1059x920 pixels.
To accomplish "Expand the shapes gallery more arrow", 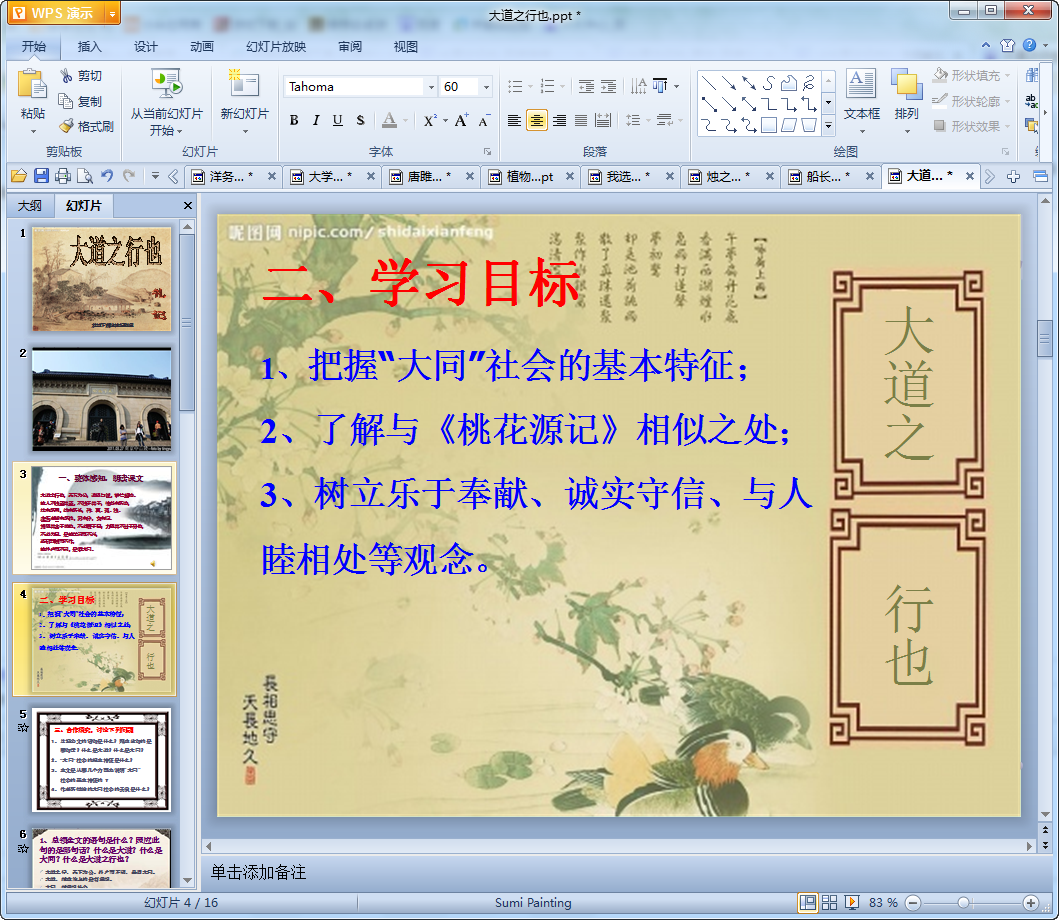I will (829, 126).
